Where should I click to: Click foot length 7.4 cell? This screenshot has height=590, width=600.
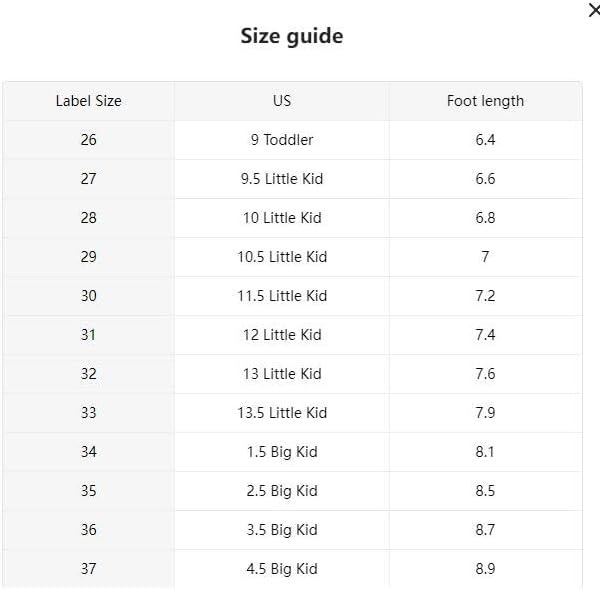(x=486, y=335)
